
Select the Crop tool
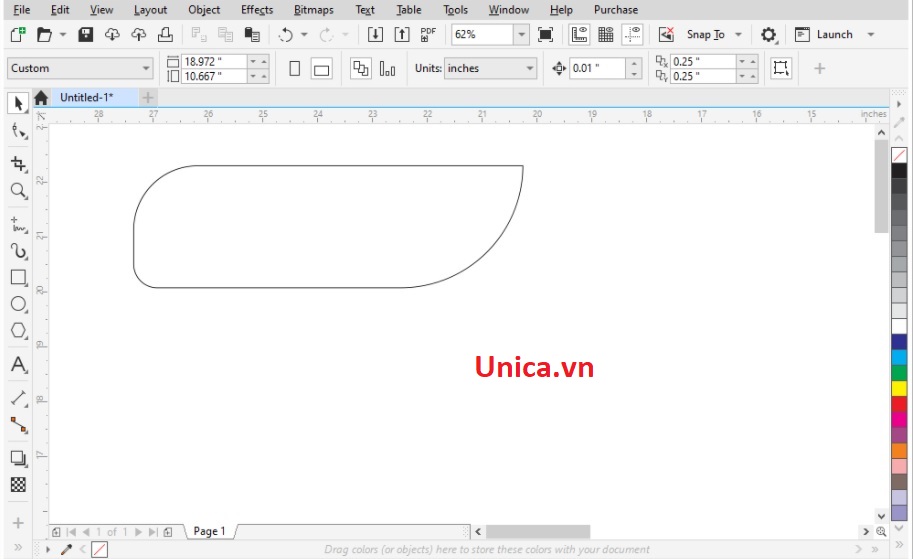[18, 163]
